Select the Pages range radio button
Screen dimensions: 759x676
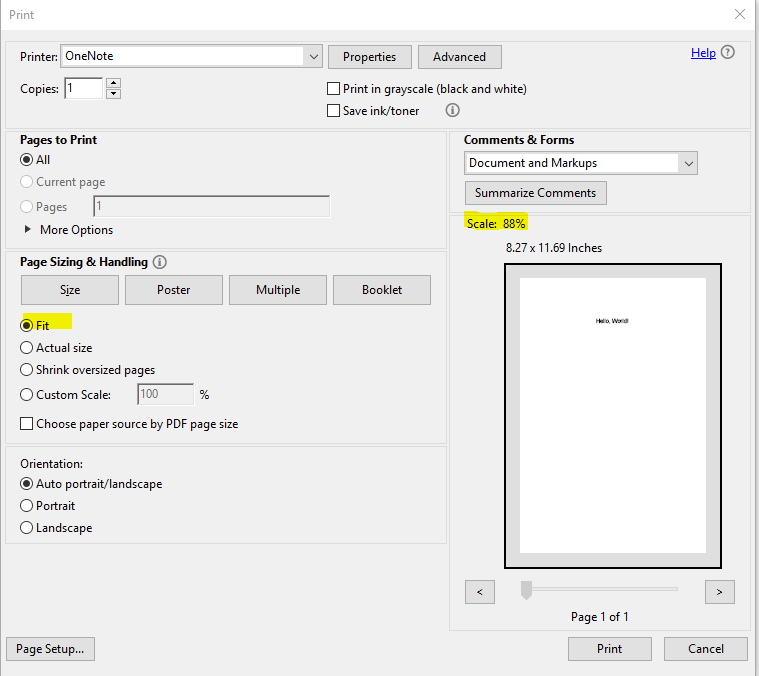point(27,207)
